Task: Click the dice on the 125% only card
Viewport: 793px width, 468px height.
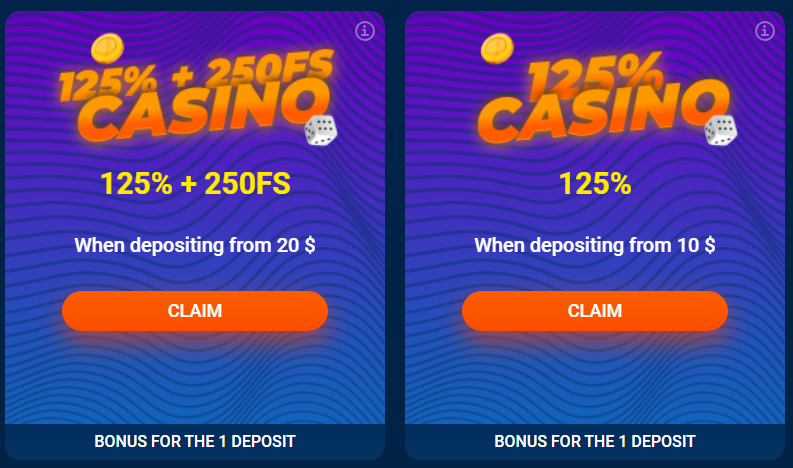Action: 720,130
